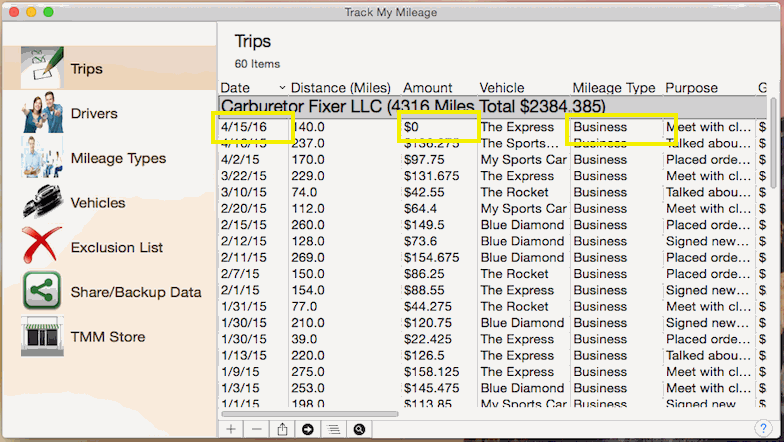Click the 3/22/15 date cell
This screenshot has width=784, height=442.
(x=244, y=176)
